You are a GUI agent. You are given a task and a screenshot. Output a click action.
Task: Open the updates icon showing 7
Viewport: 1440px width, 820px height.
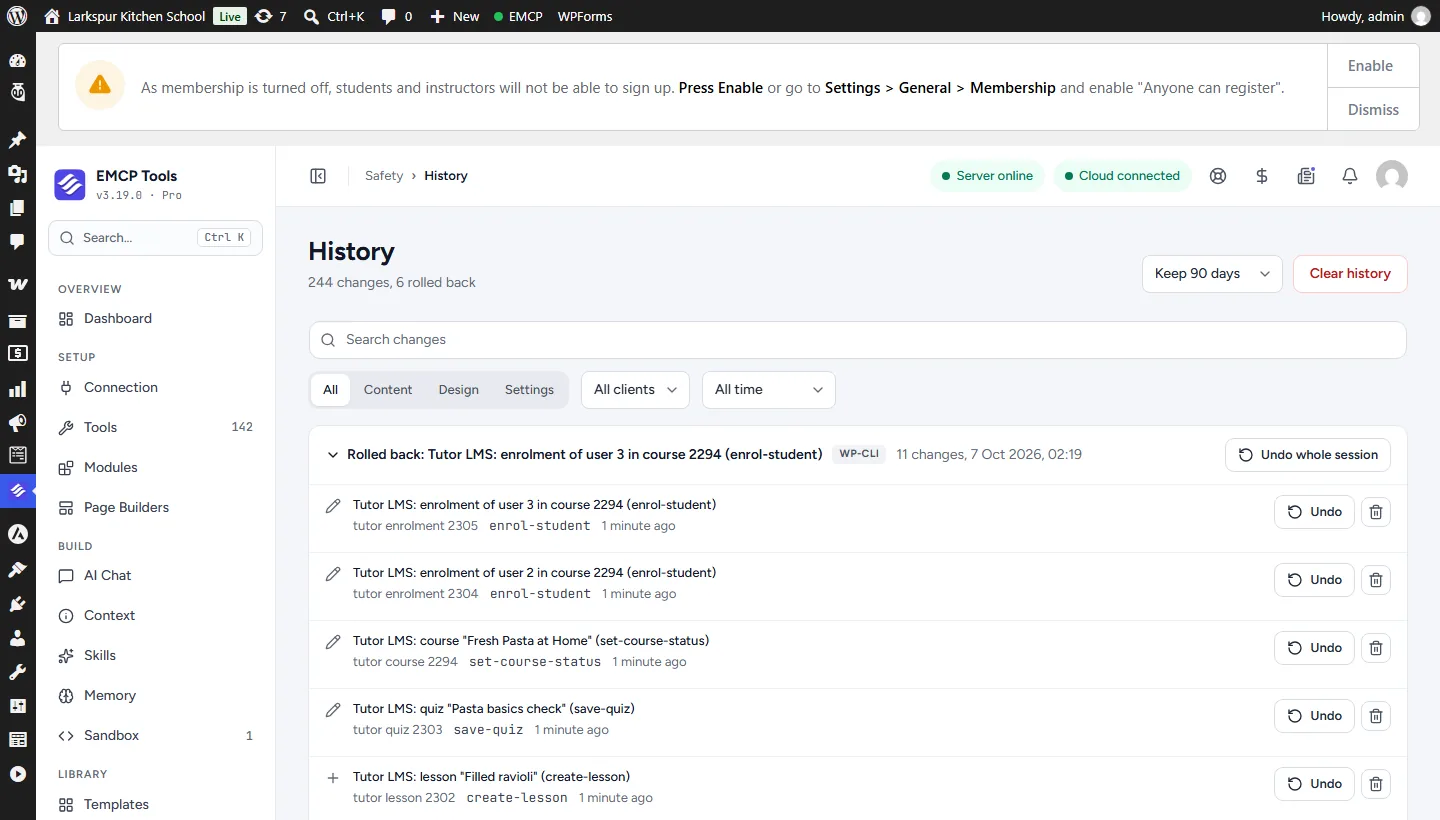(x=270, y=16)
